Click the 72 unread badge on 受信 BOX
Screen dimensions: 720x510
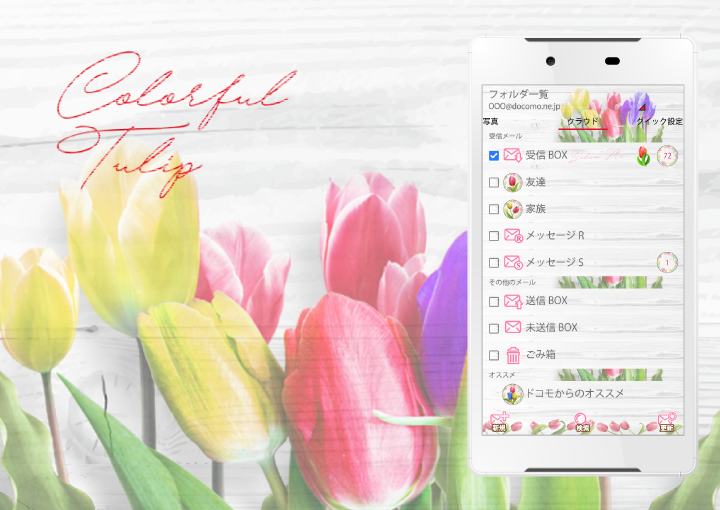(x=667, y=155)
